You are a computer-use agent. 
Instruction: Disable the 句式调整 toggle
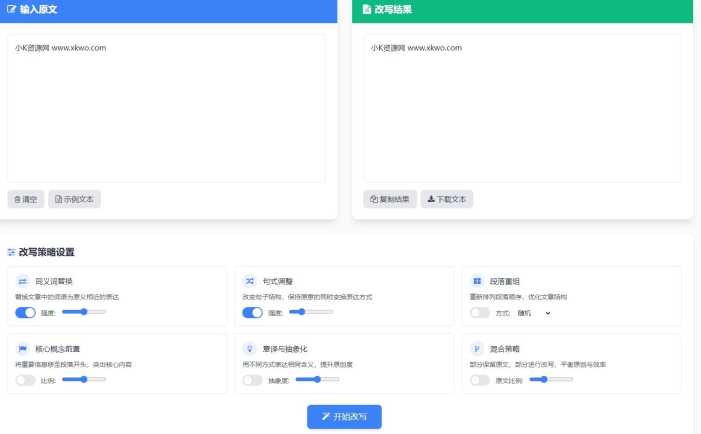click(253, 312)
